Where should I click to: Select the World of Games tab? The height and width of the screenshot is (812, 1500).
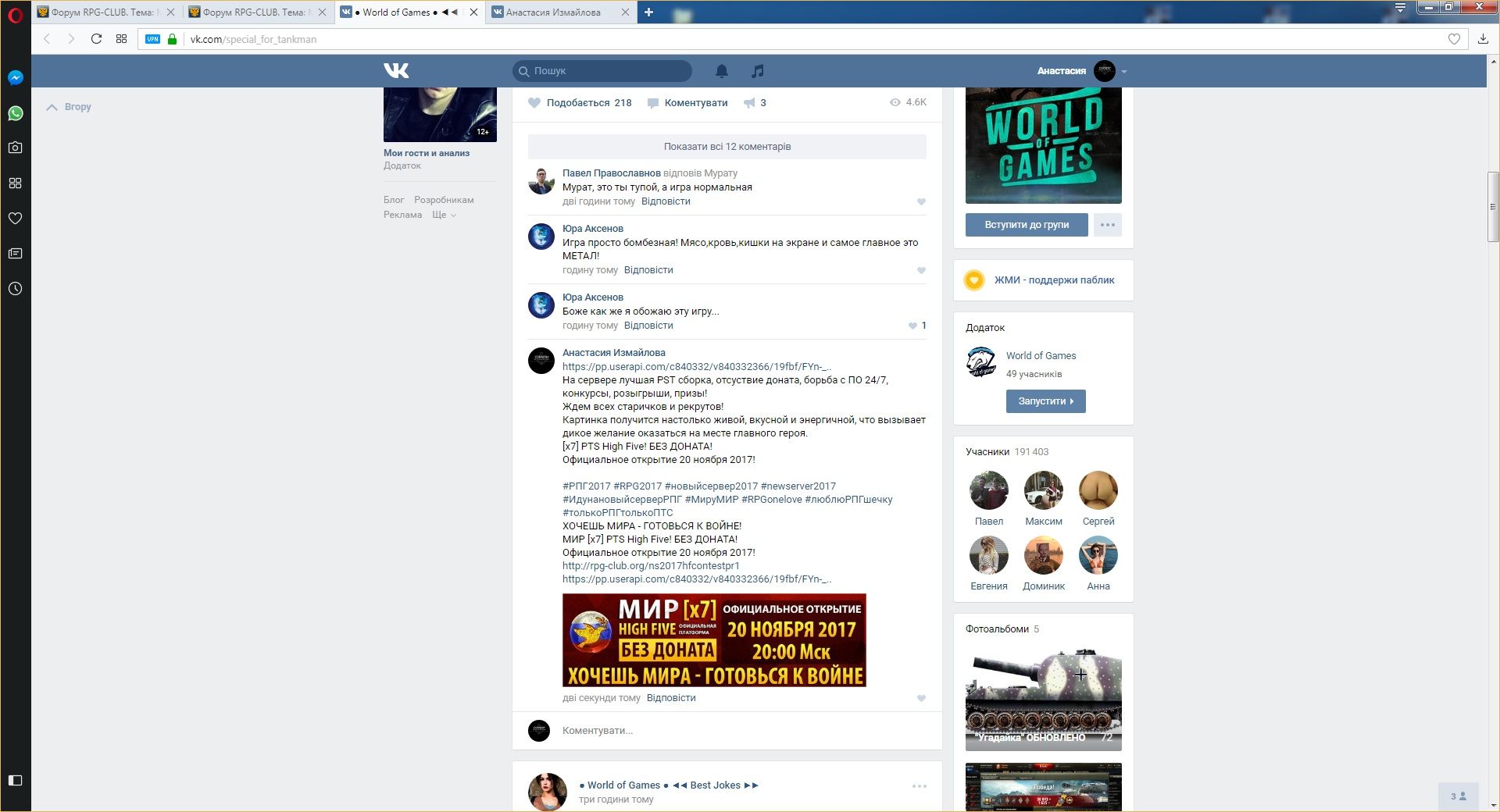click(x=409, y=12)
